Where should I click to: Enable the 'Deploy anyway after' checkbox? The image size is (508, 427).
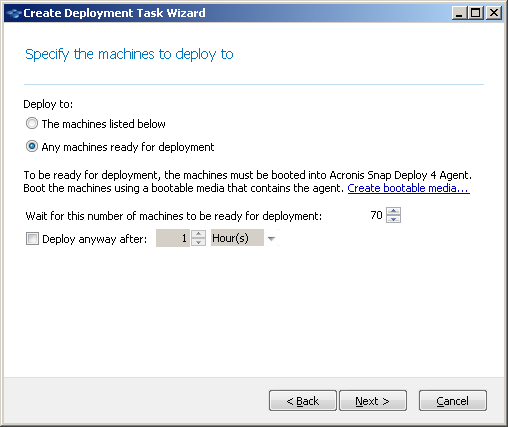coord(32,239)
